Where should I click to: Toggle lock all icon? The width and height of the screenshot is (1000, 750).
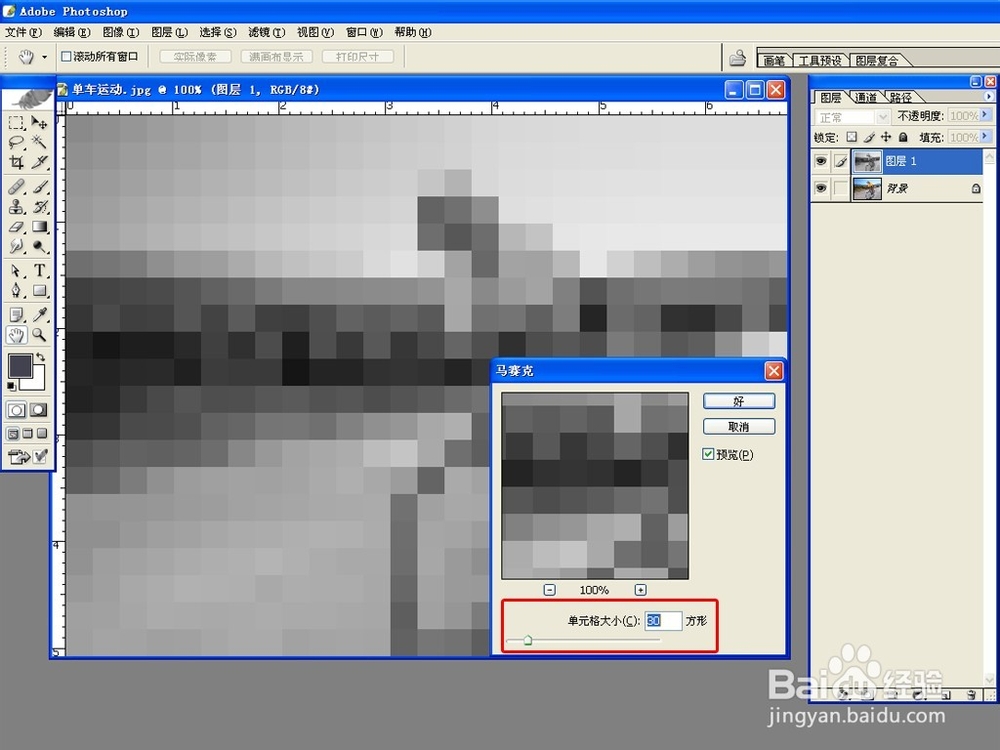tap(902, 136)
